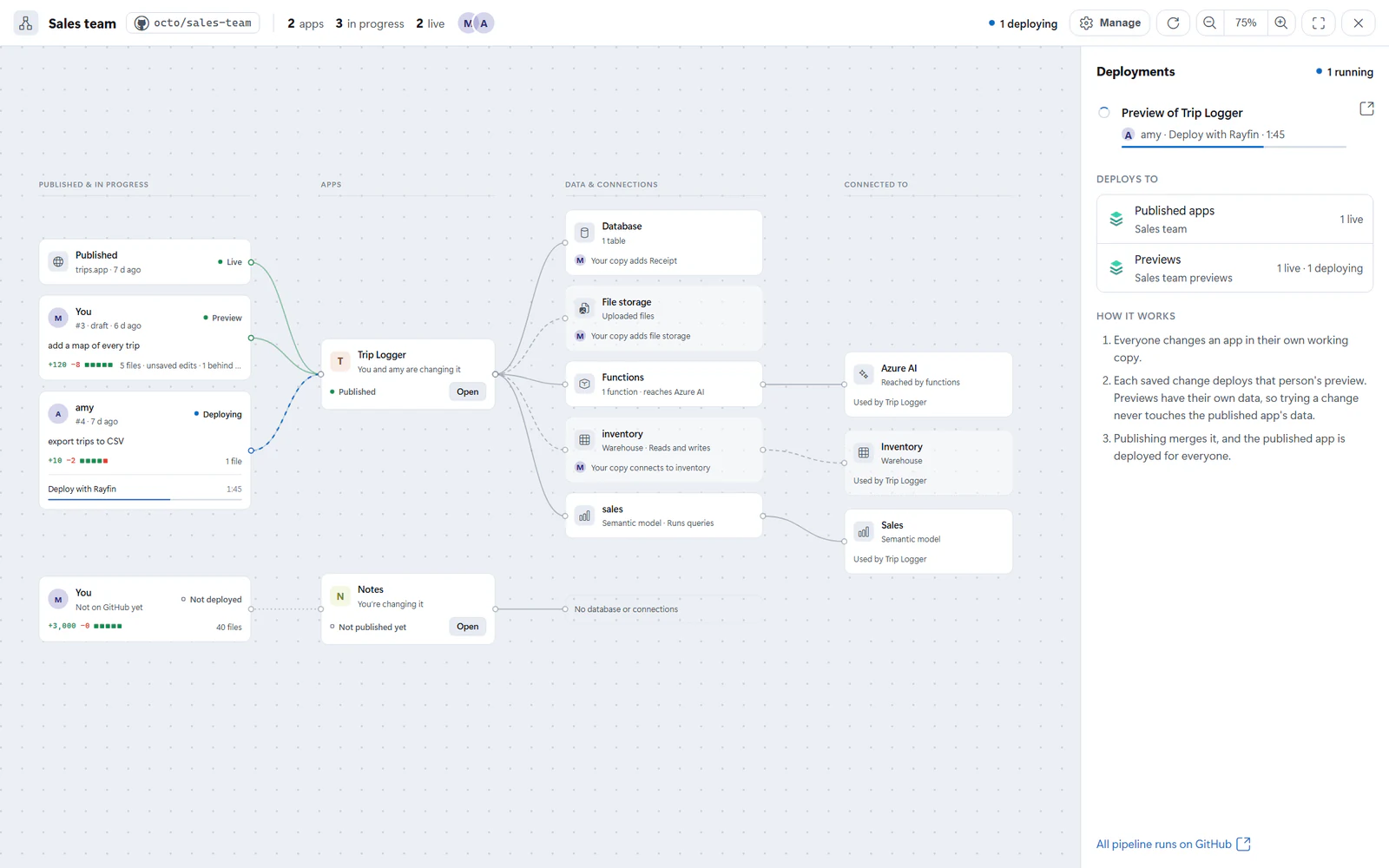
Task: Click the 'Published' status on Trip Logger card
Action: coord(352,391)
